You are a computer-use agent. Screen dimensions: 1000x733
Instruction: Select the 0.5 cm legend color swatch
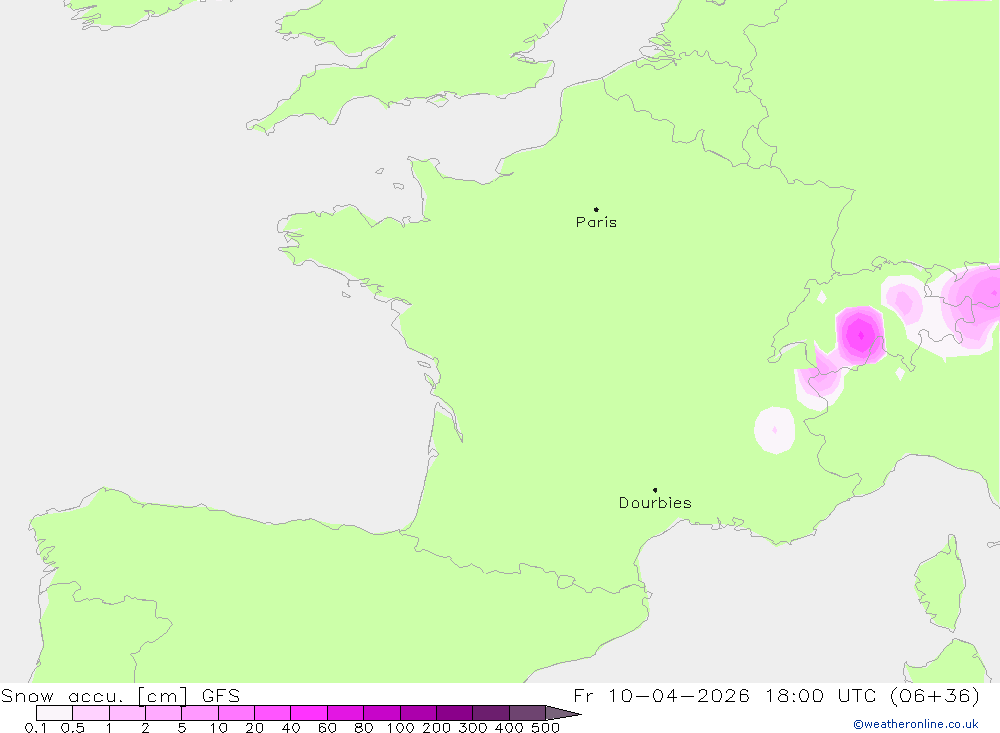(x=91, y=713)
